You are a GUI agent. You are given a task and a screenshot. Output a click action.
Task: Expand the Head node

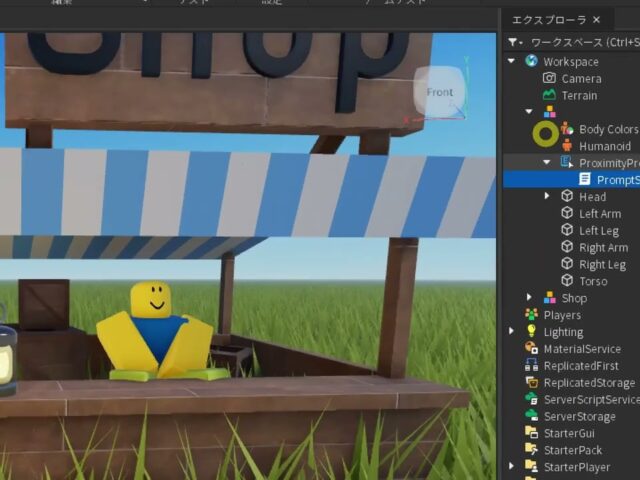tap(547, 196)
